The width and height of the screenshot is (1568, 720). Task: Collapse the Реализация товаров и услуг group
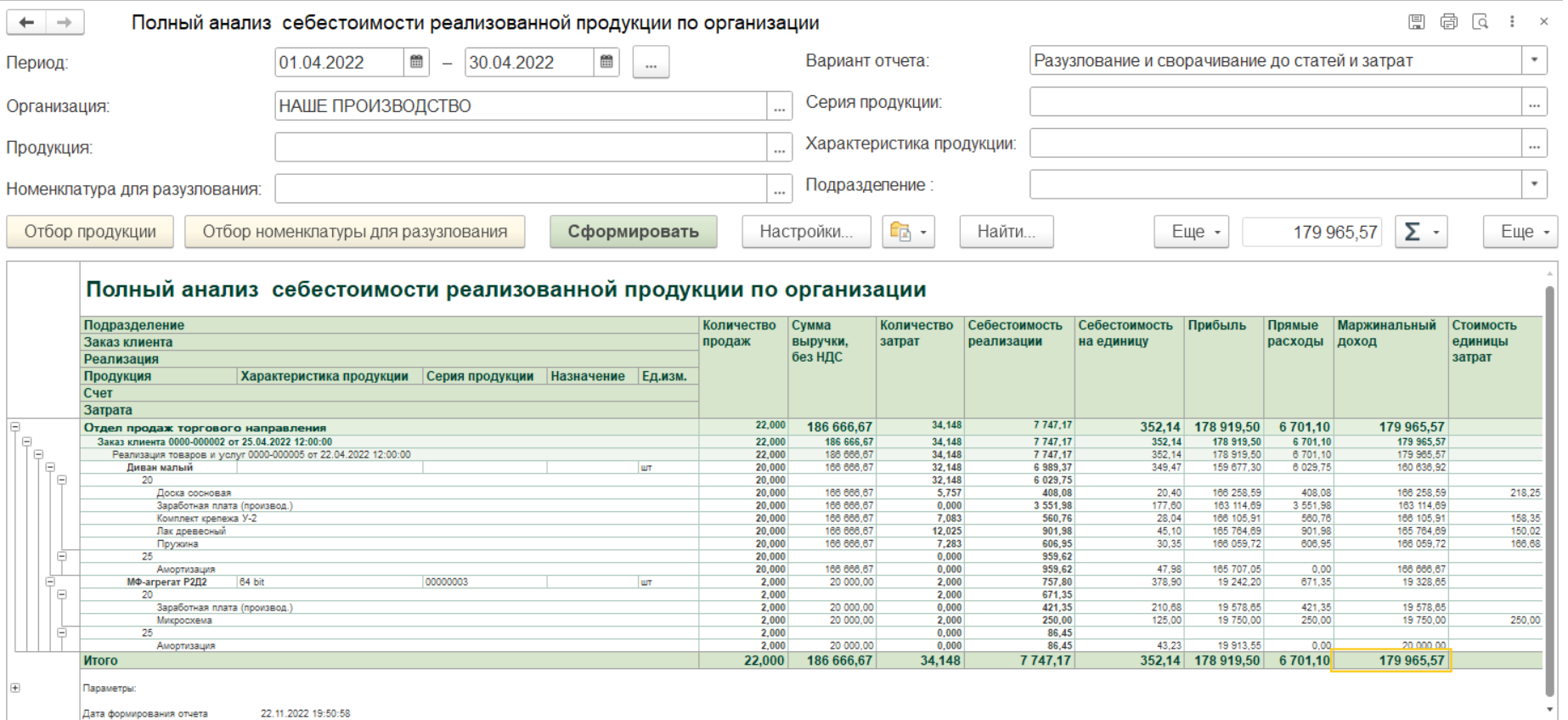39,454
